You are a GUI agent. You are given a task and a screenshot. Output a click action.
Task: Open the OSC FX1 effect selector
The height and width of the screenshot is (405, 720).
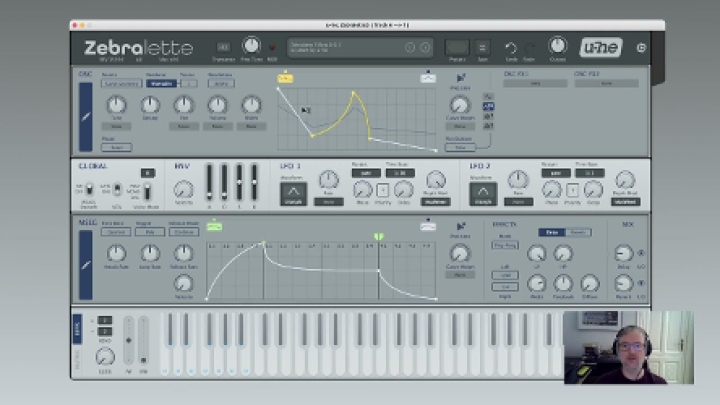(x=535, y=84)
